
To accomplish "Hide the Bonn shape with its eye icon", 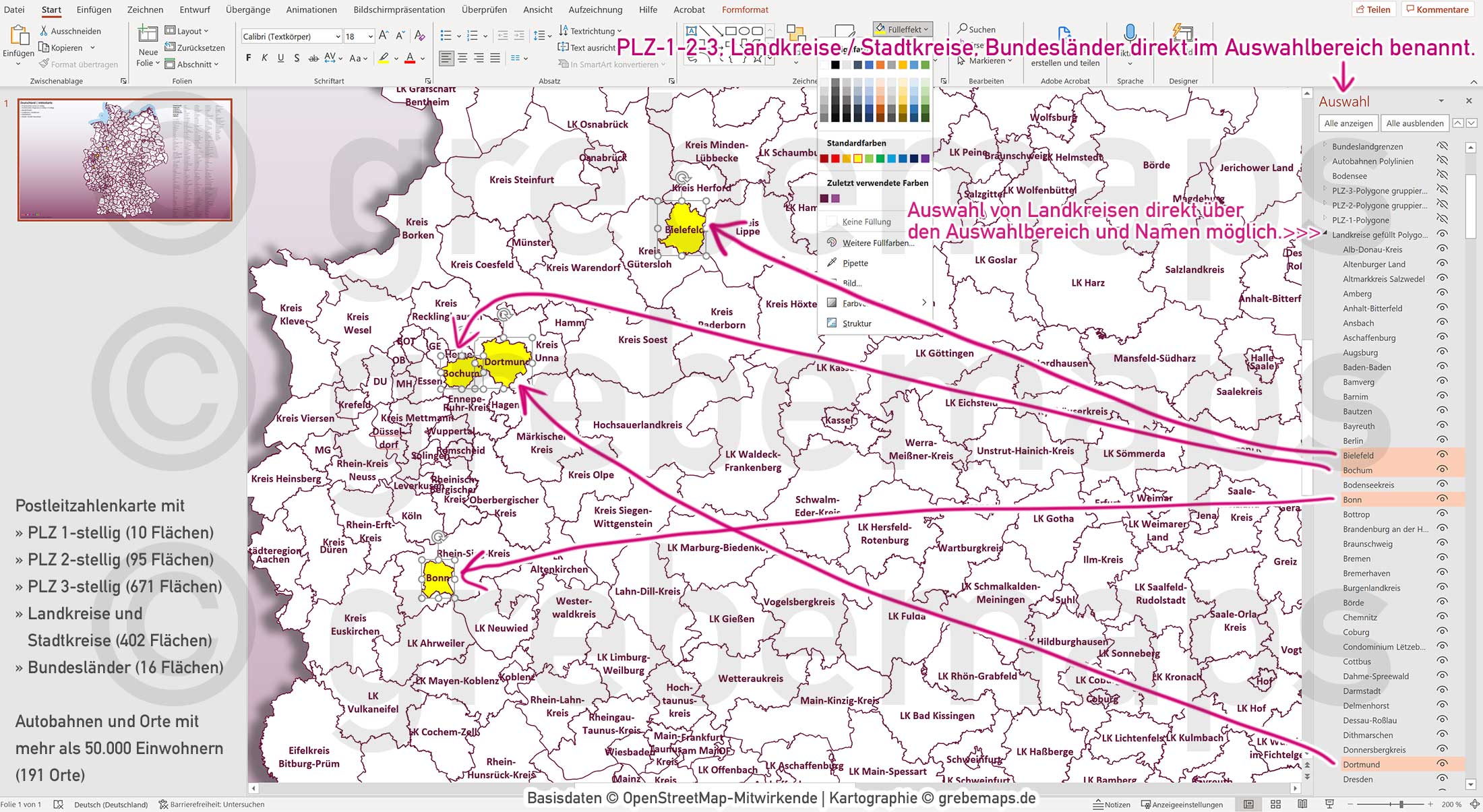I will 1443,499.
